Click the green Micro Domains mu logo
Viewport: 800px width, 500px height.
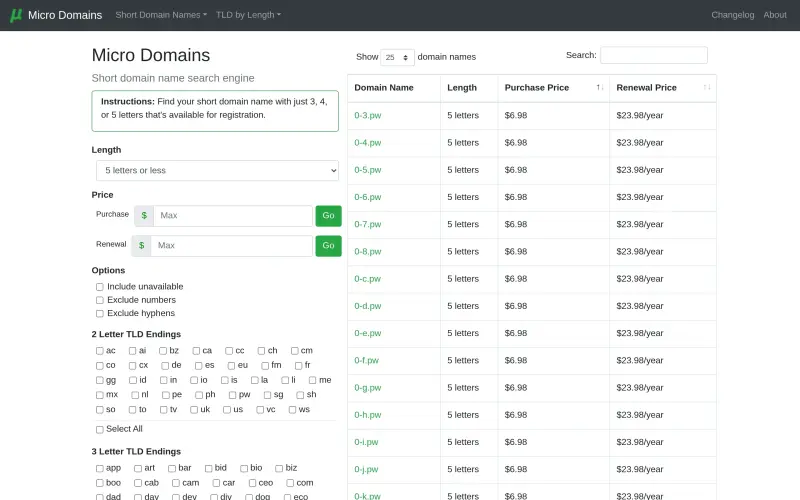click(x=16, y=15)
